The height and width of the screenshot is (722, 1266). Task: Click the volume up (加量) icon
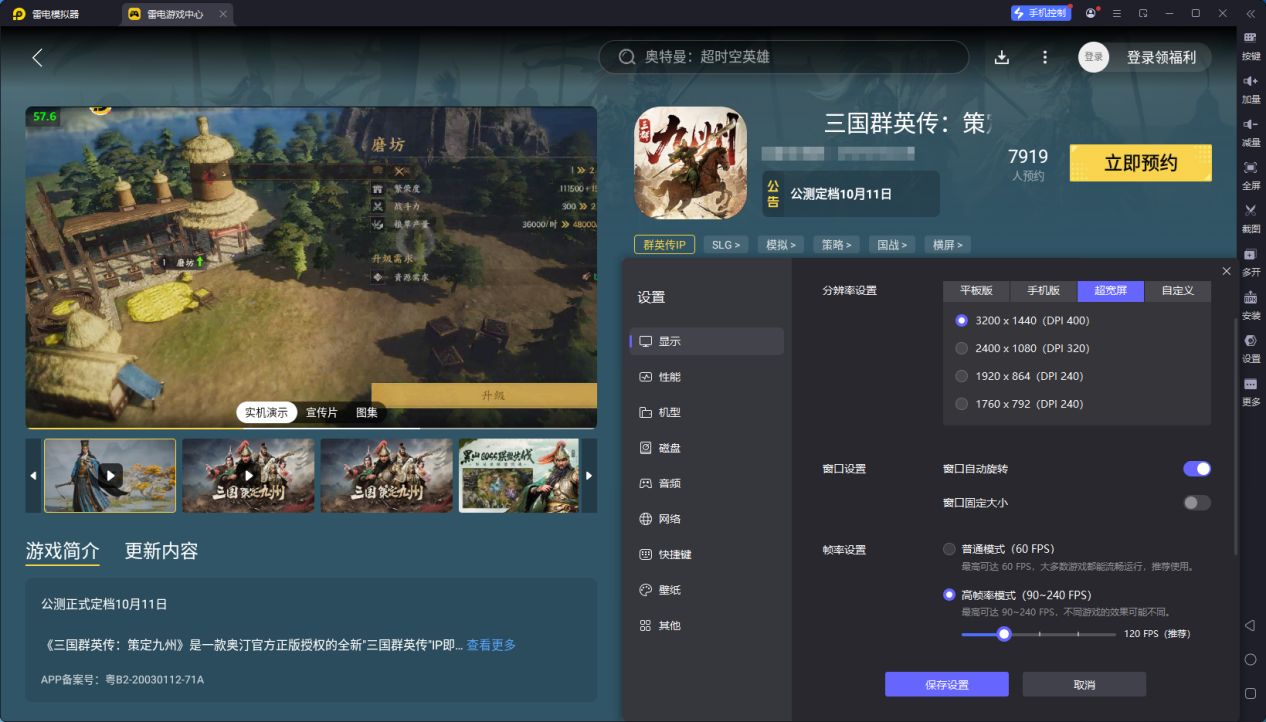coord(1250,82)
